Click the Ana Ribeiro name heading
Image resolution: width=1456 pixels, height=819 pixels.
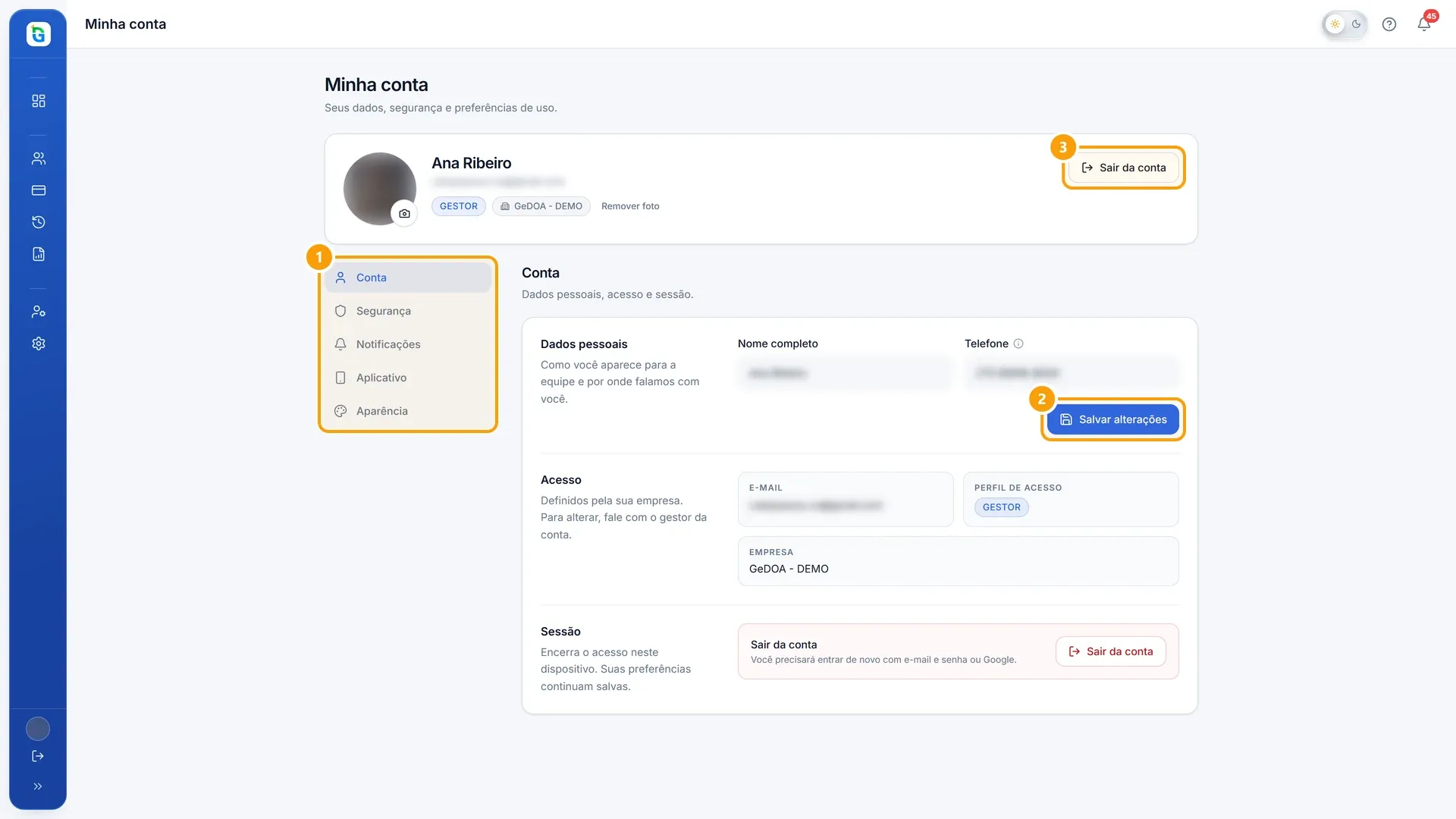[x=472, y=163]
